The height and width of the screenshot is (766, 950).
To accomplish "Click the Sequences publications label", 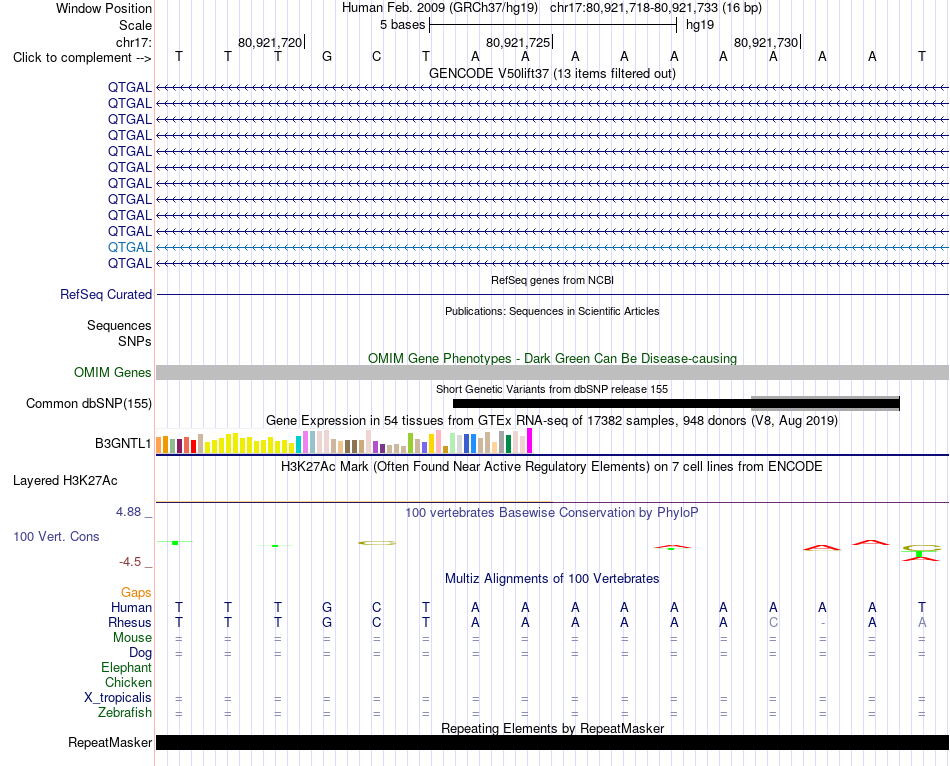I will [119, 325].
